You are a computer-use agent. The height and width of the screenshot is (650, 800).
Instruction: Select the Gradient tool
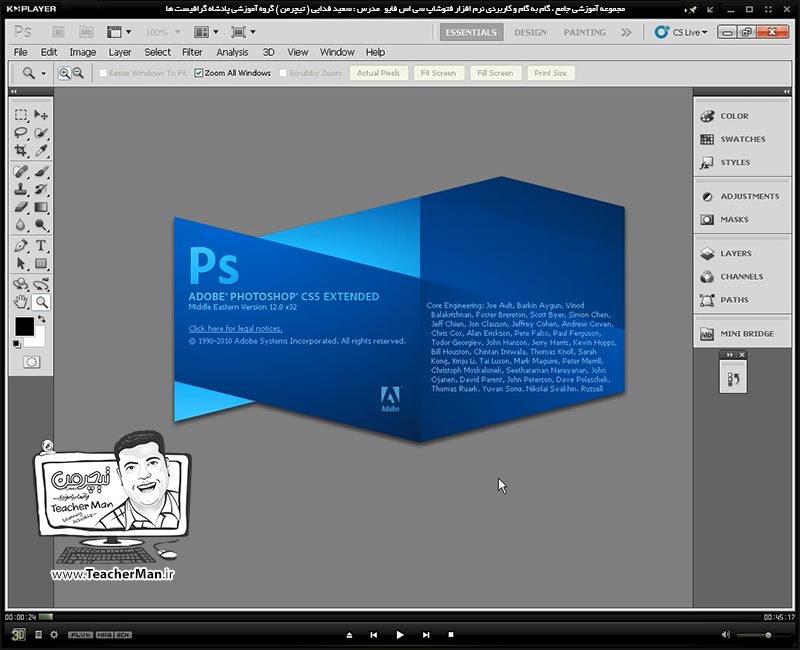pos(41,207)
